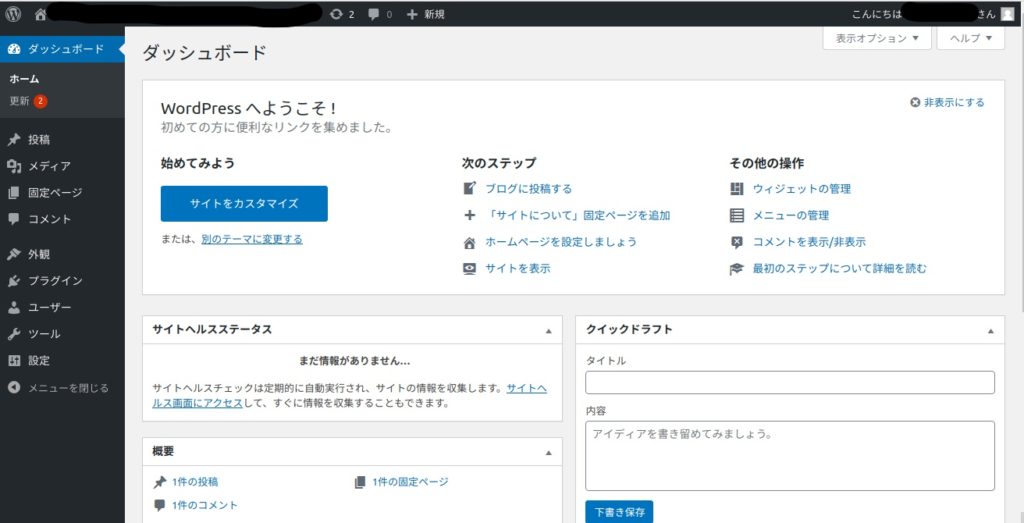Expand the 表示オプション dropdown
Image resolution: width=1024 pixels, height=523 pixels.
click(877, 38)
